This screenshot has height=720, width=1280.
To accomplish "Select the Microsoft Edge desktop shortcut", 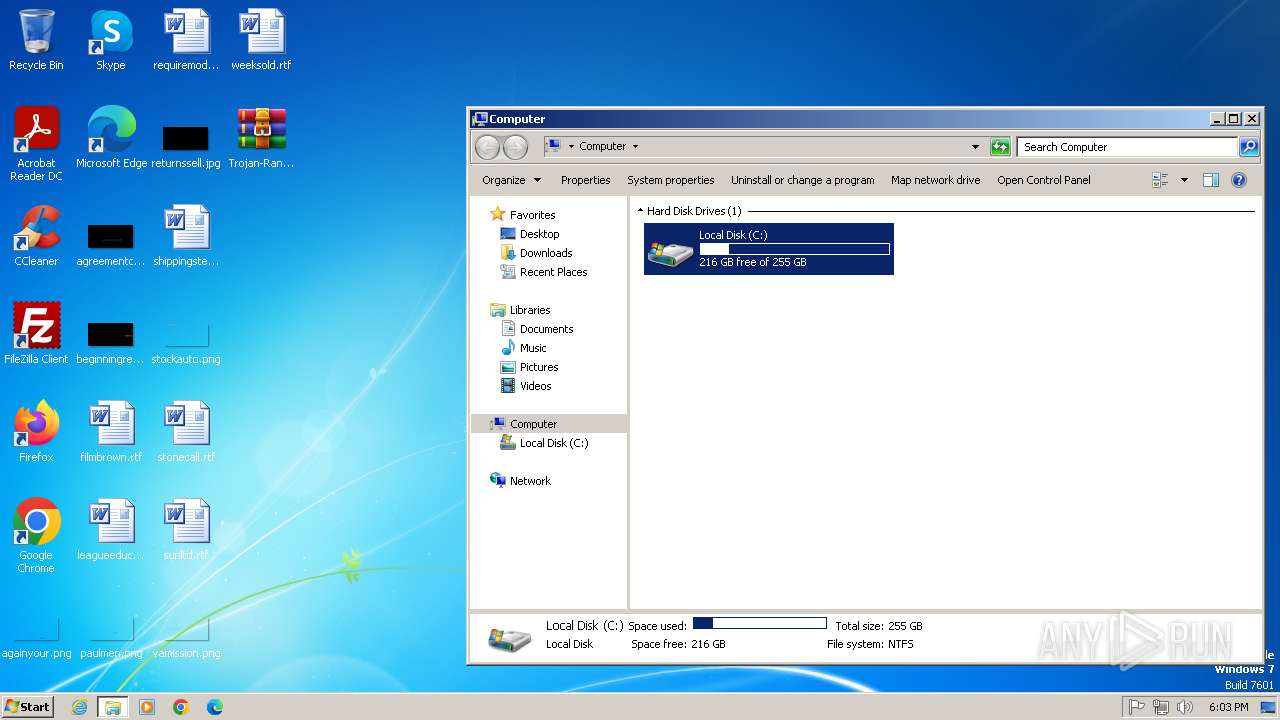I will [111, 138].
